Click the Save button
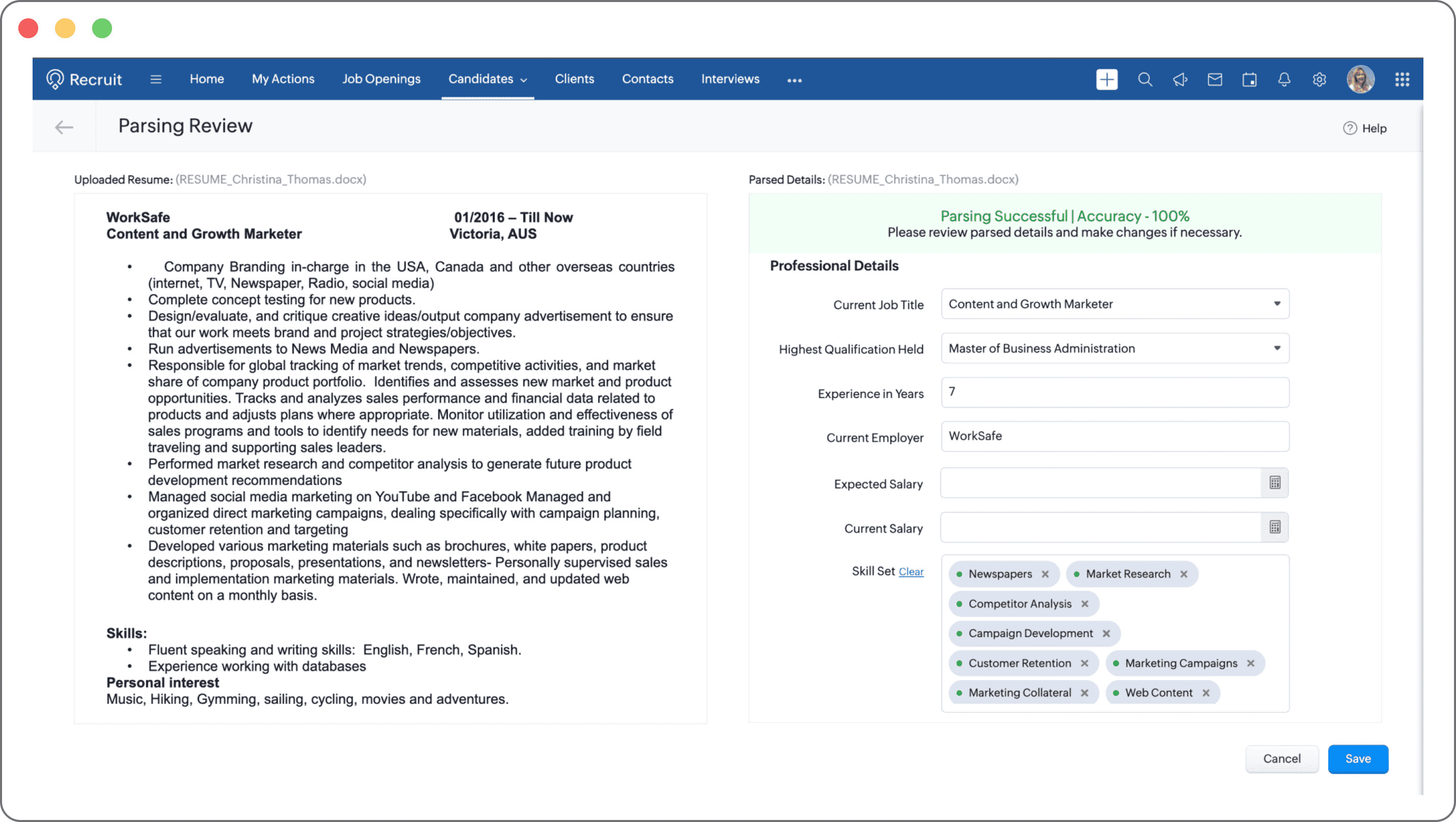The width and height of the screenshot is (1456, 822). 1358,759
